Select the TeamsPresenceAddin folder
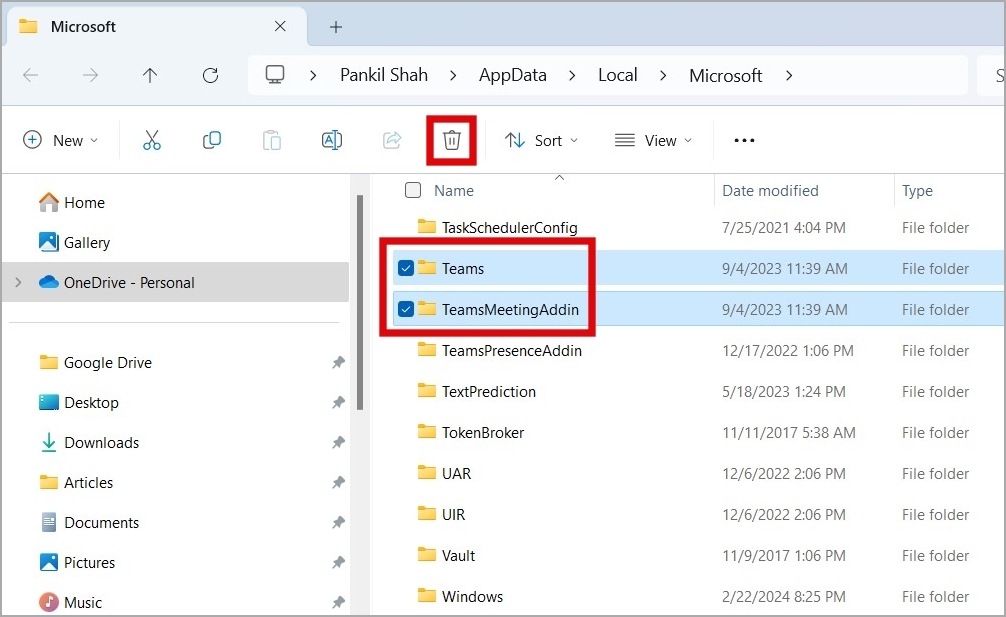 [511, 350]
